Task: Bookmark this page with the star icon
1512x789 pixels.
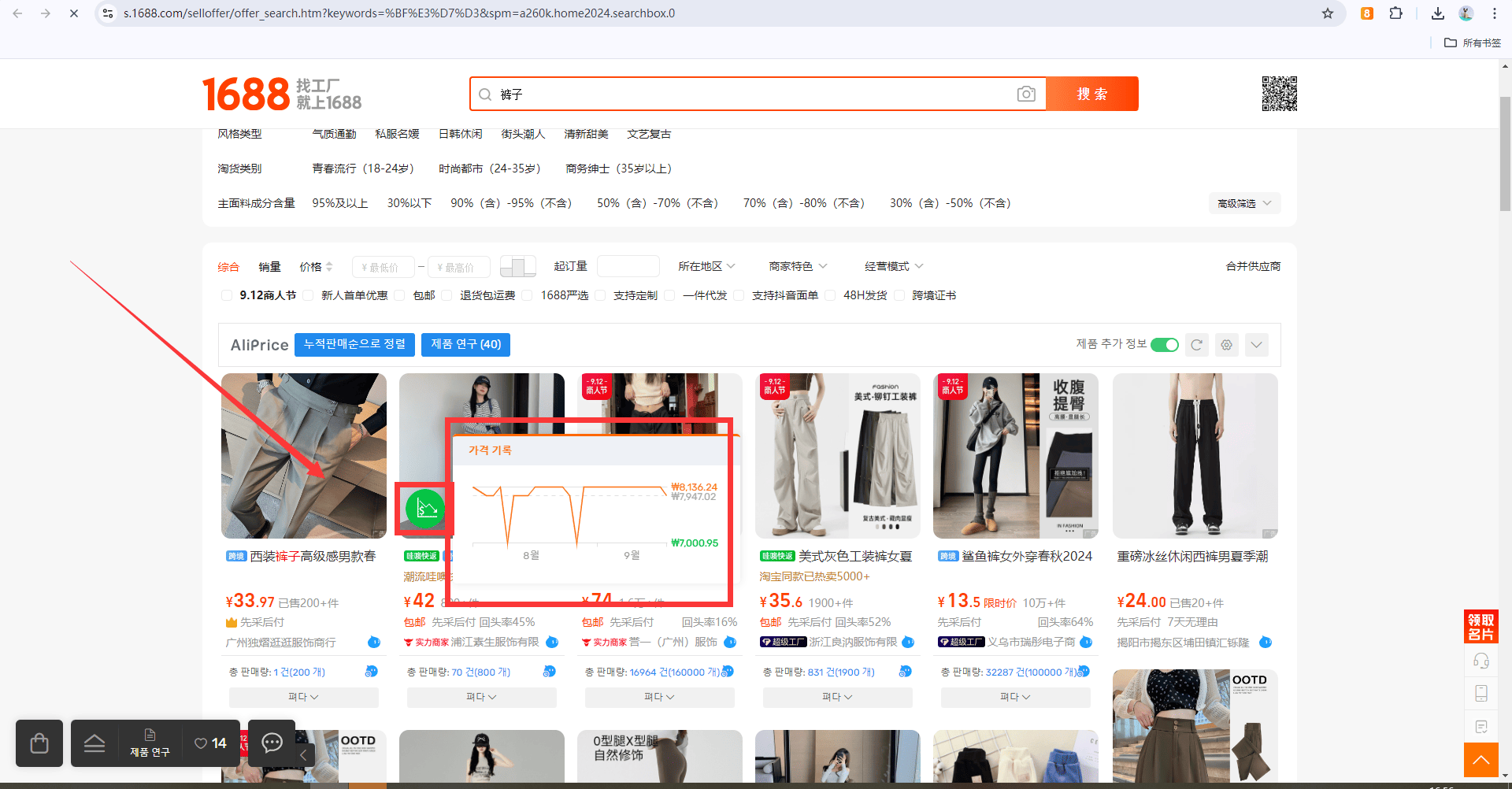Action: click(x=1328, y=13)
